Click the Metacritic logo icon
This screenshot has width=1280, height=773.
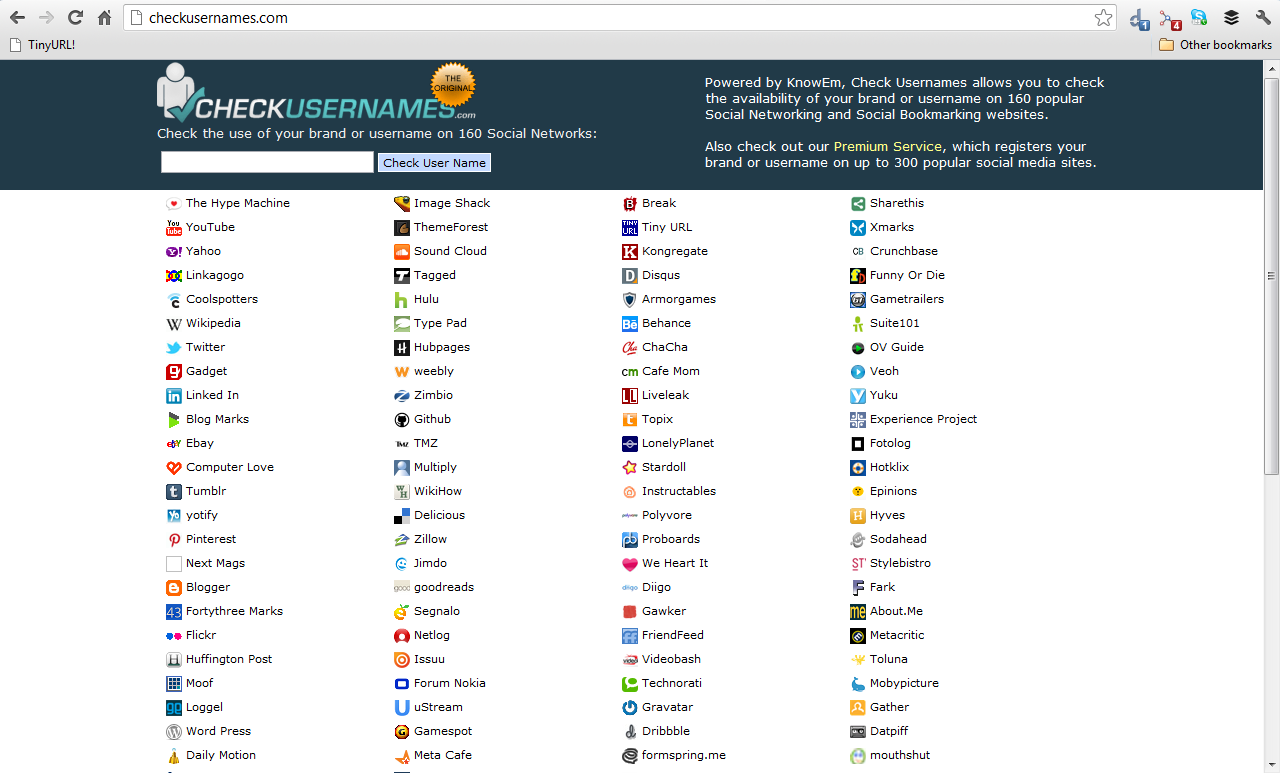pyautogui.click(x=858, y=635)
